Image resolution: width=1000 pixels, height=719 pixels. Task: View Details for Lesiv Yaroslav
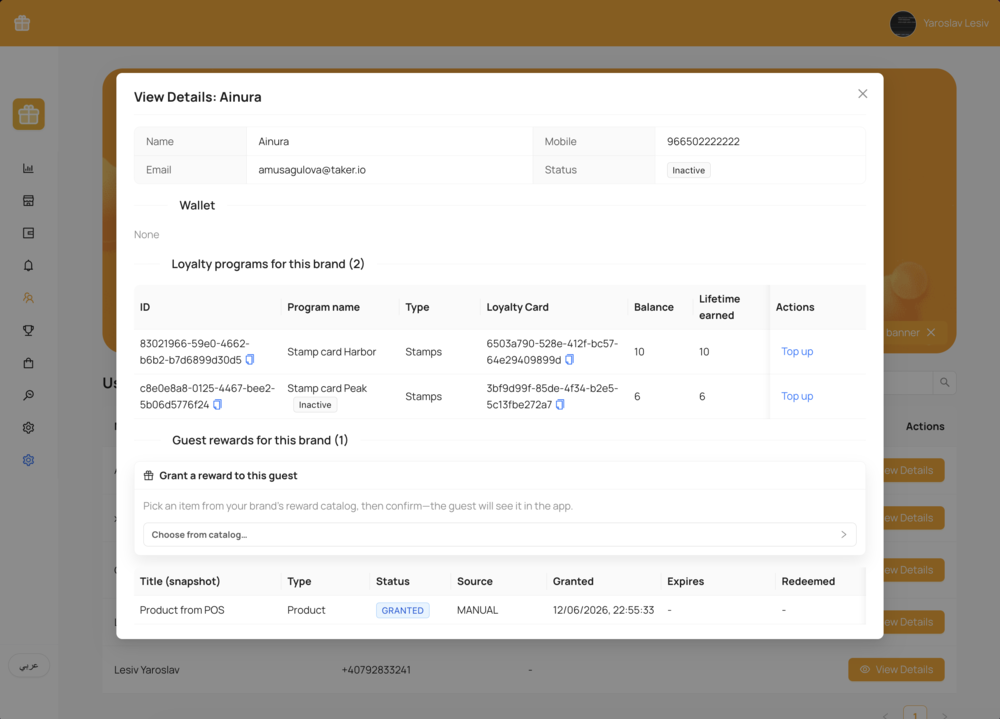[896, 669]
